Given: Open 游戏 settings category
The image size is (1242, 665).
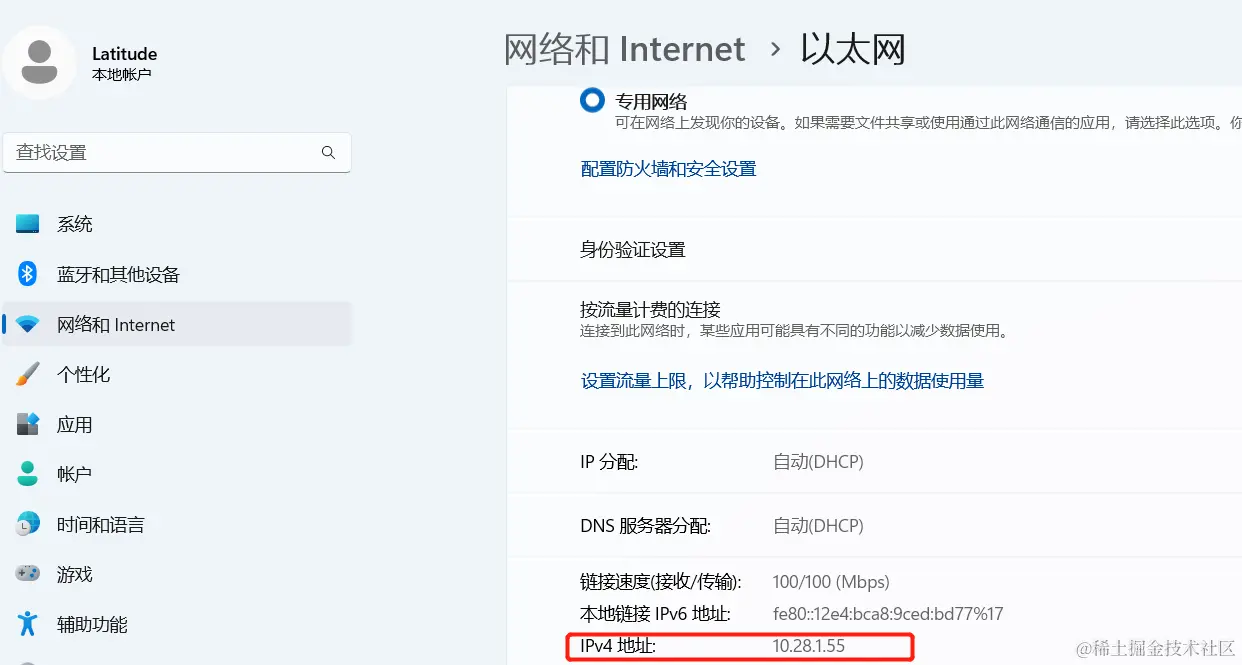Looking at the screenshot, I should point(177,574).
